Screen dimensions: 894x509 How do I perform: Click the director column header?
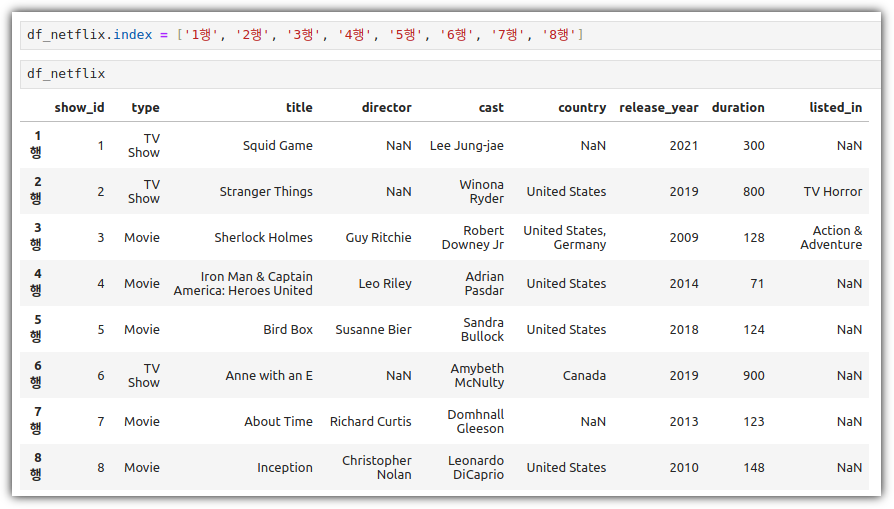pyautogui.click(x=387, y=108)
